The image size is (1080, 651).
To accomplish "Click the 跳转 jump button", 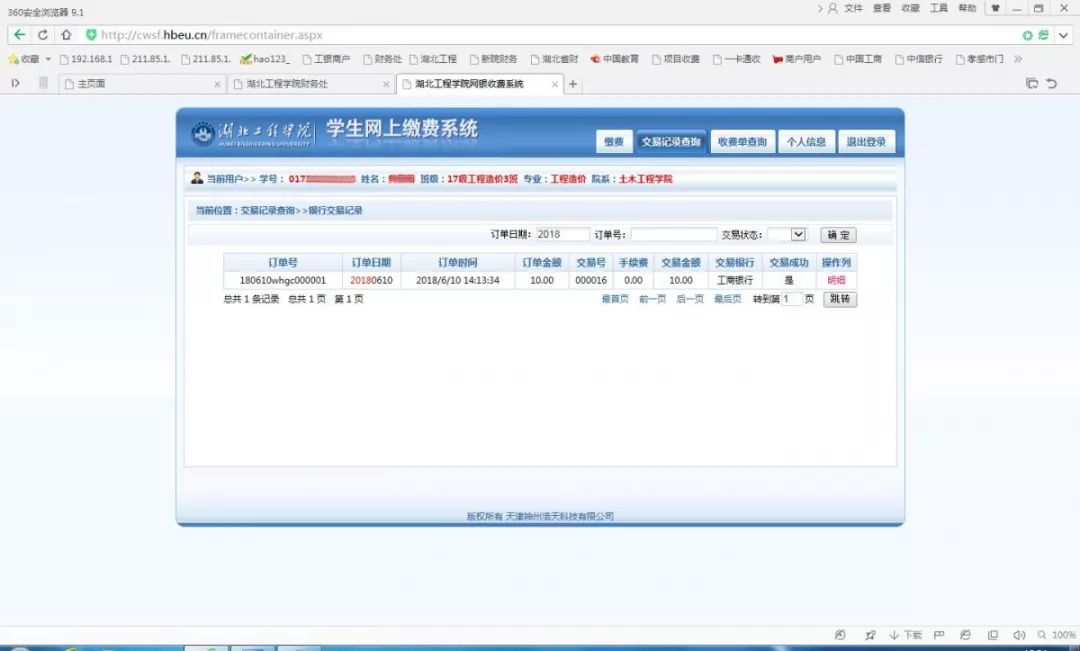I will coord(840,299).
